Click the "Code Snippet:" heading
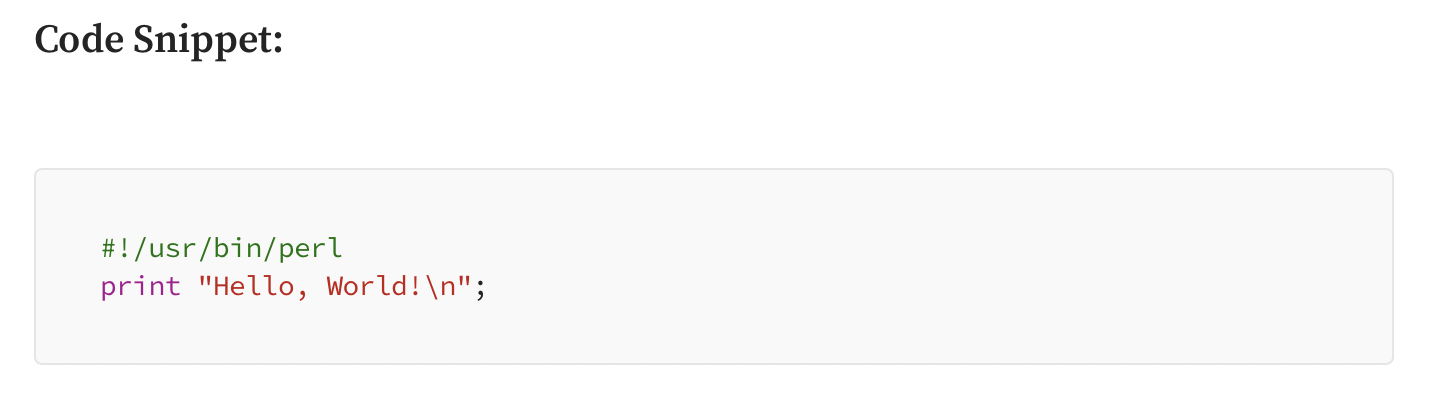The height and width of the screenshot is (404, 1432). [159, 41]
